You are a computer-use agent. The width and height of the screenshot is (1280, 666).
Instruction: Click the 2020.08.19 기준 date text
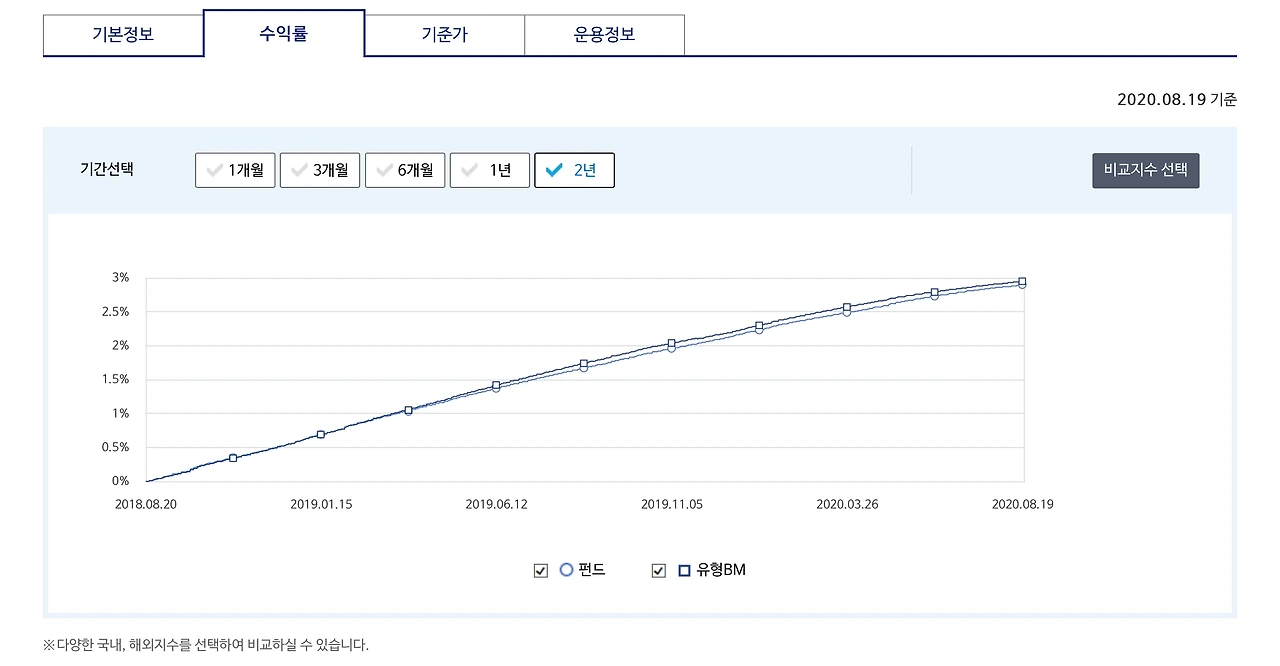[1177, 99]
